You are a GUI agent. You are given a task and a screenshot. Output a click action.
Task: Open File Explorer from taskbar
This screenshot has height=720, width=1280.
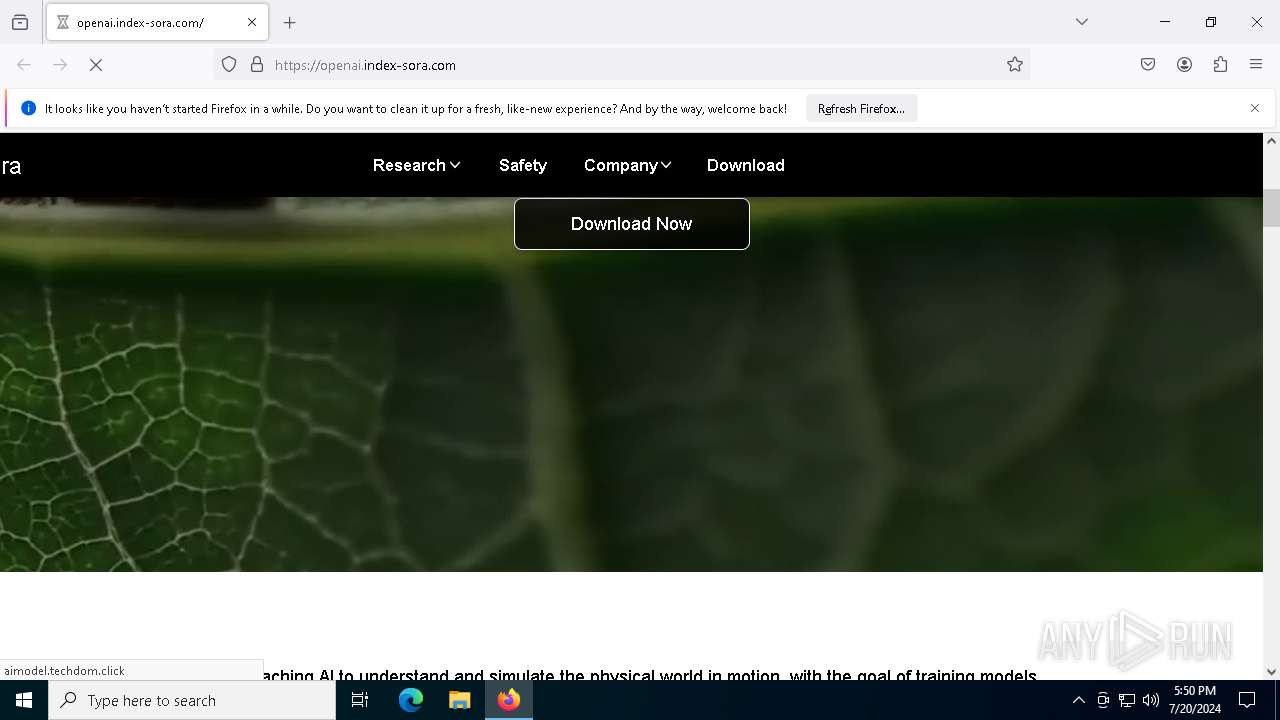pos(459,700)
